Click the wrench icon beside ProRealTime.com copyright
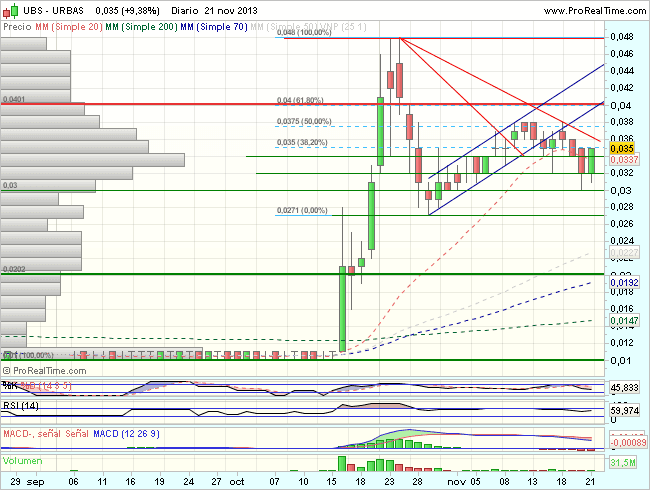The height and width of the screenshot is (490, 650). (6, 371)
